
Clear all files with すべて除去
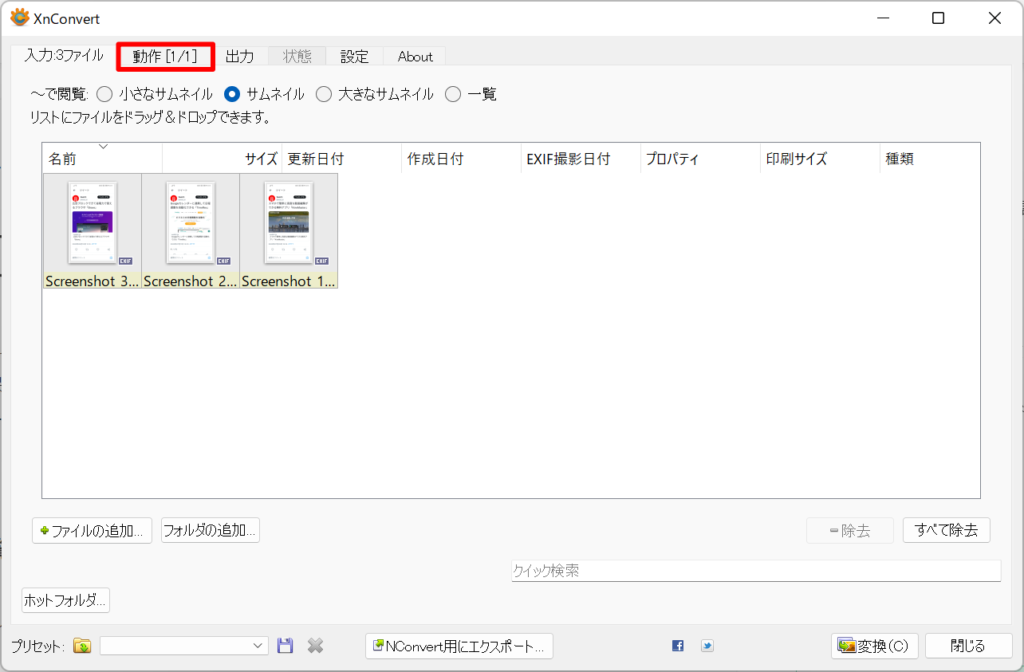coord(946,530)
